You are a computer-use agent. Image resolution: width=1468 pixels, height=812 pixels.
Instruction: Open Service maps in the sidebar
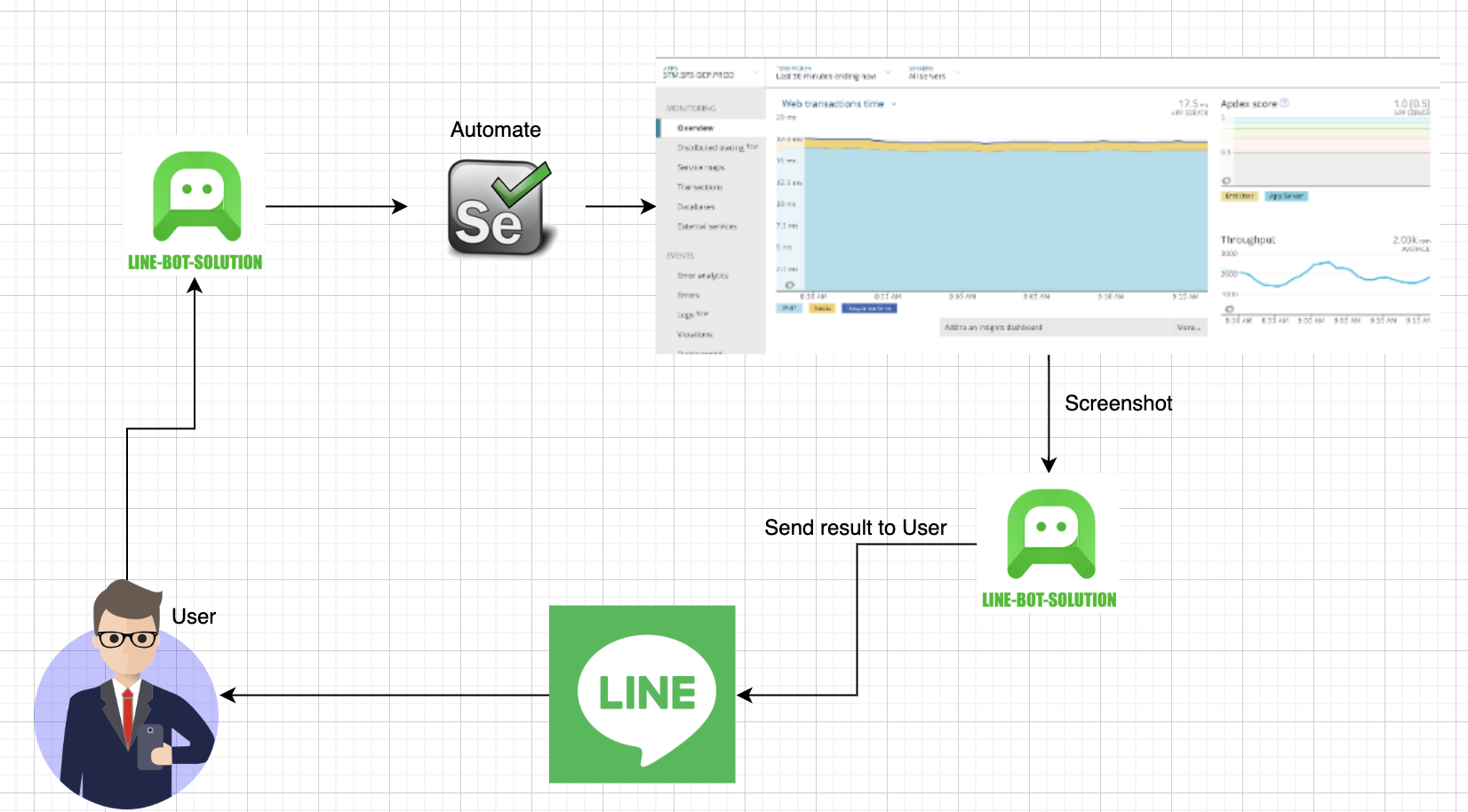[x=700, y=167]
